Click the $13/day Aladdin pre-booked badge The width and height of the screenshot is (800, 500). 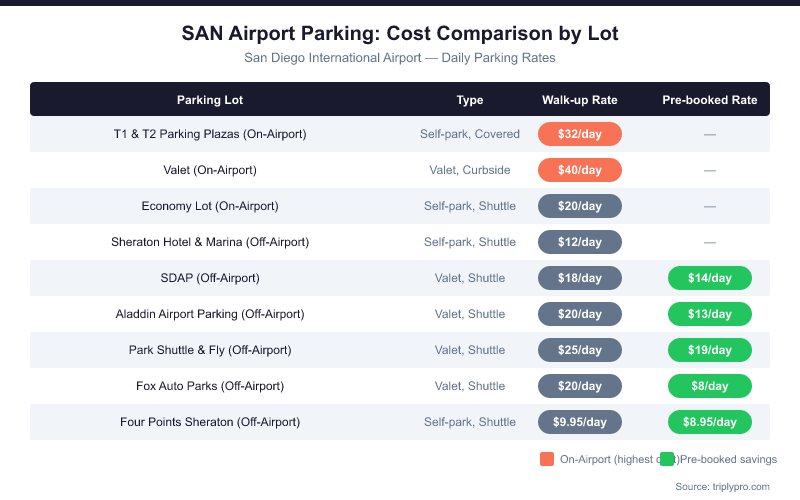click(x=710, y=314)
